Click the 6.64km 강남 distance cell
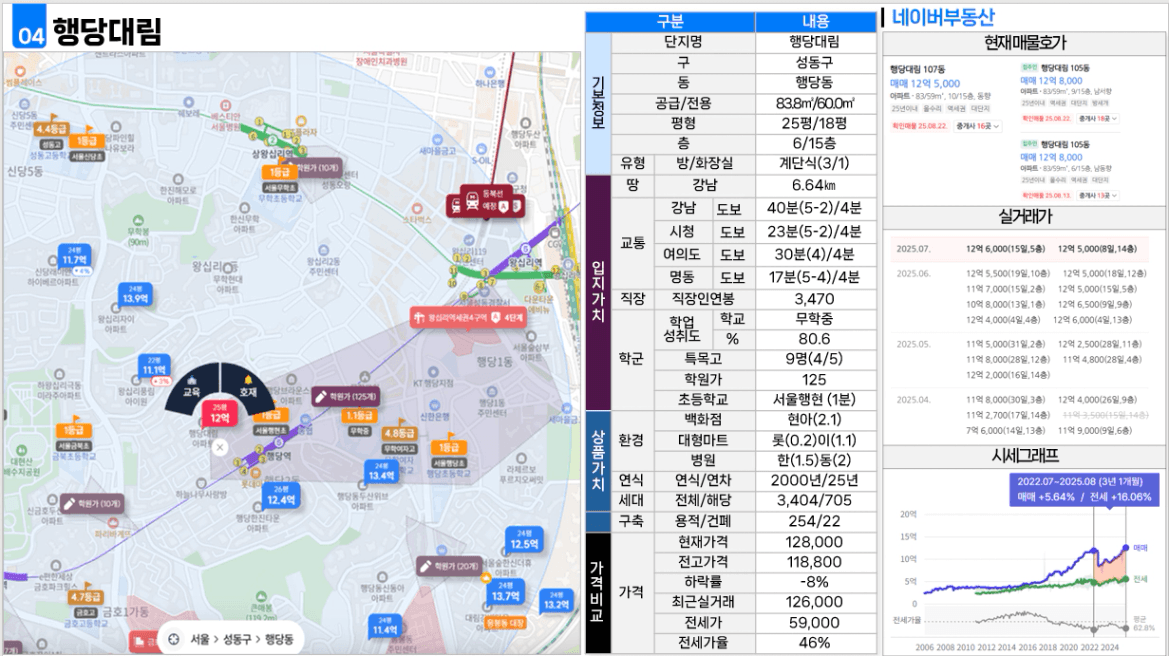 click(815, 185)
